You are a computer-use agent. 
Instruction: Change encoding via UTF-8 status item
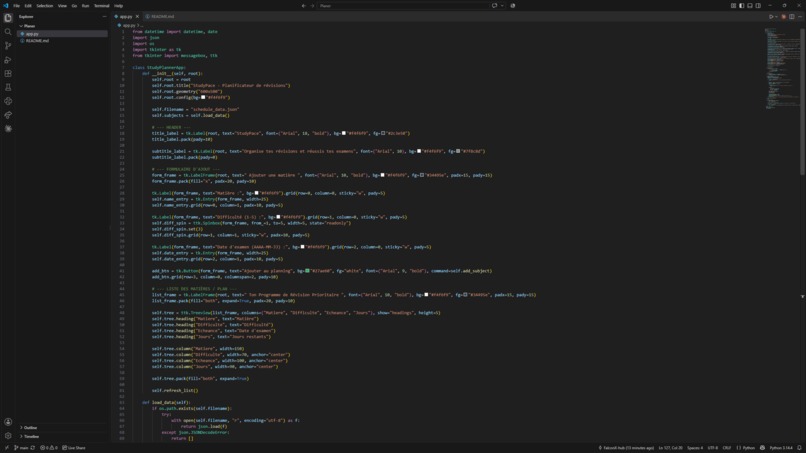tap(712, 448)
